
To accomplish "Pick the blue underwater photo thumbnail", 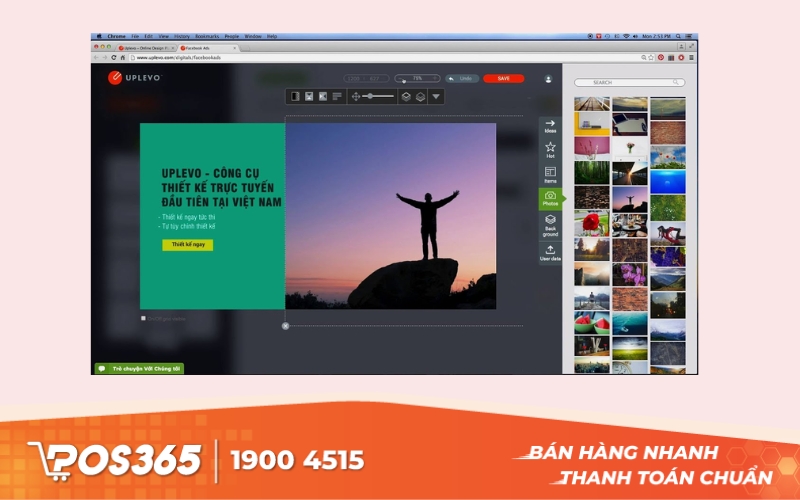I will [667, 182].
